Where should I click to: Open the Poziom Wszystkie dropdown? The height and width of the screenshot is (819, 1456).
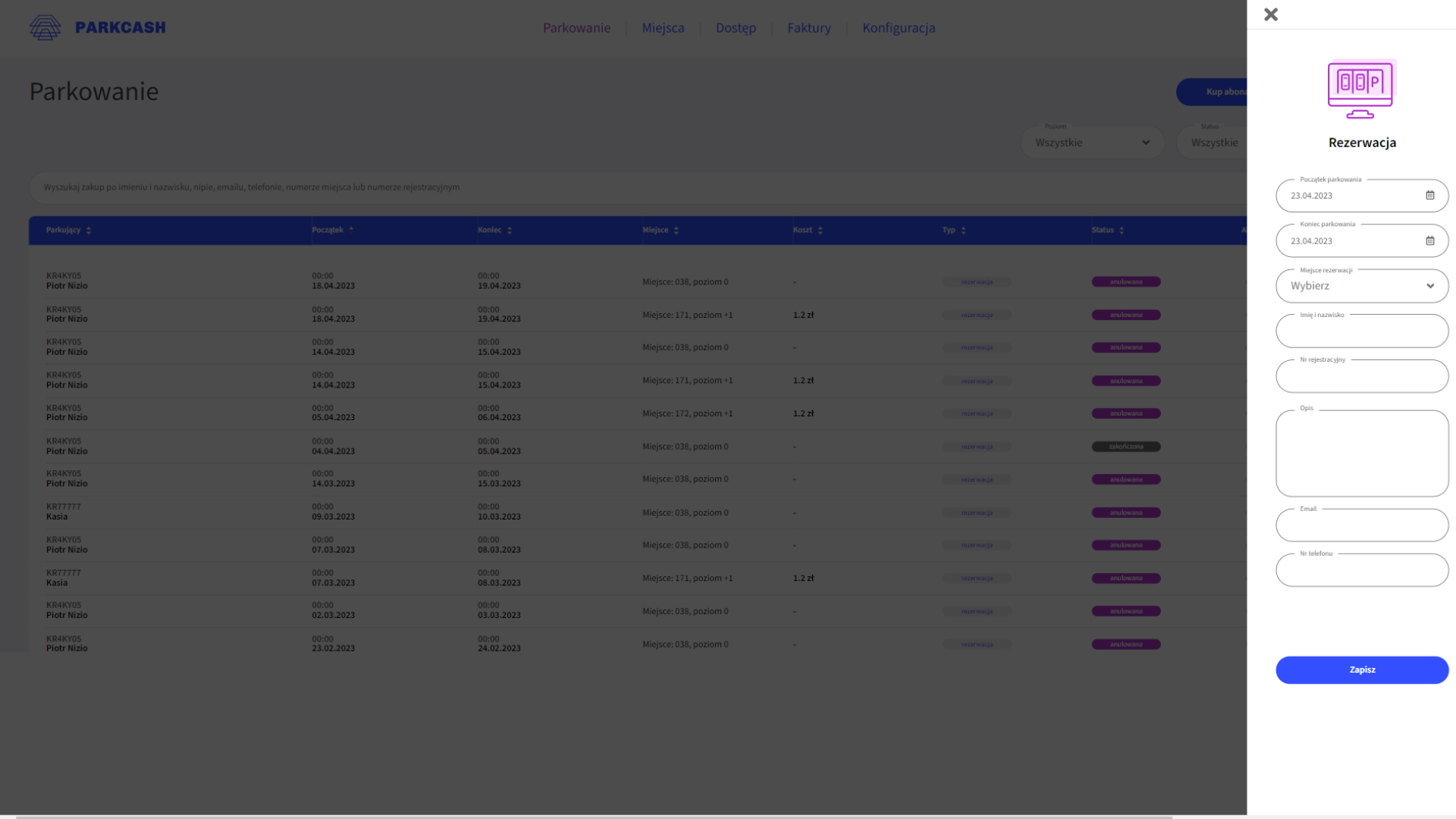click(1092, 143)
